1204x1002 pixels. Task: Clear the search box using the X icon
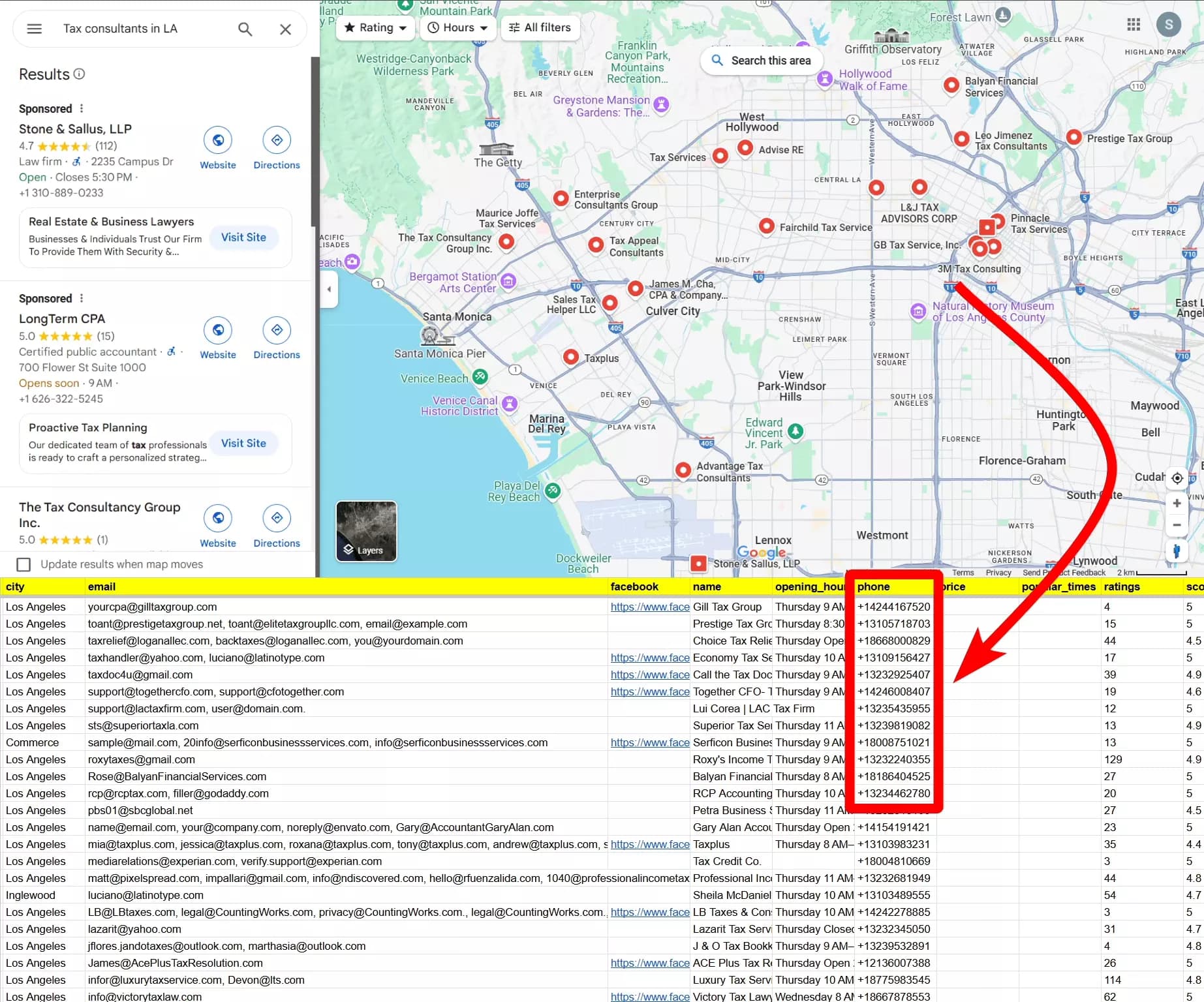tap(285, 29)
